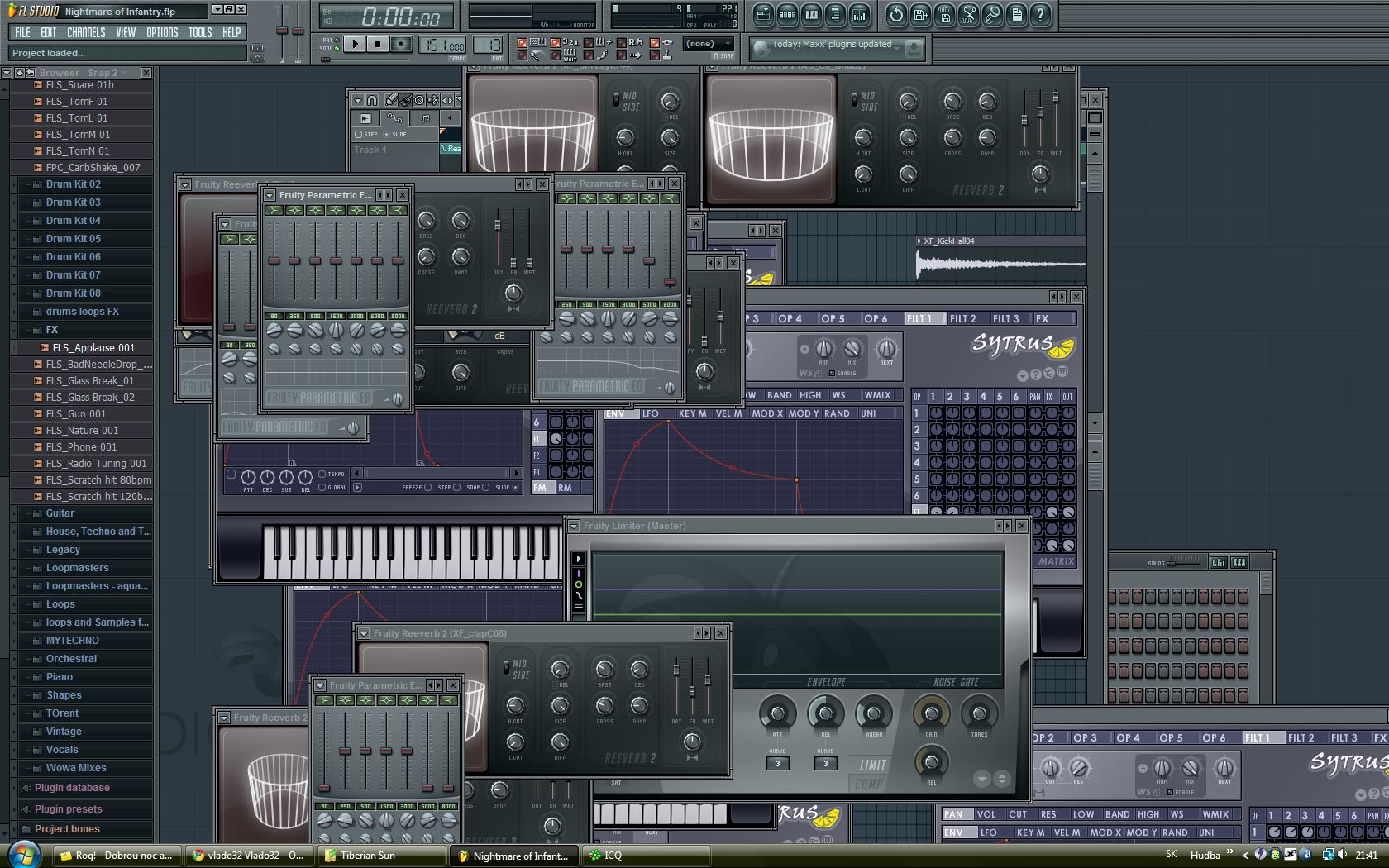Open the project info document icon
1389x868 pixels.
1016,15
